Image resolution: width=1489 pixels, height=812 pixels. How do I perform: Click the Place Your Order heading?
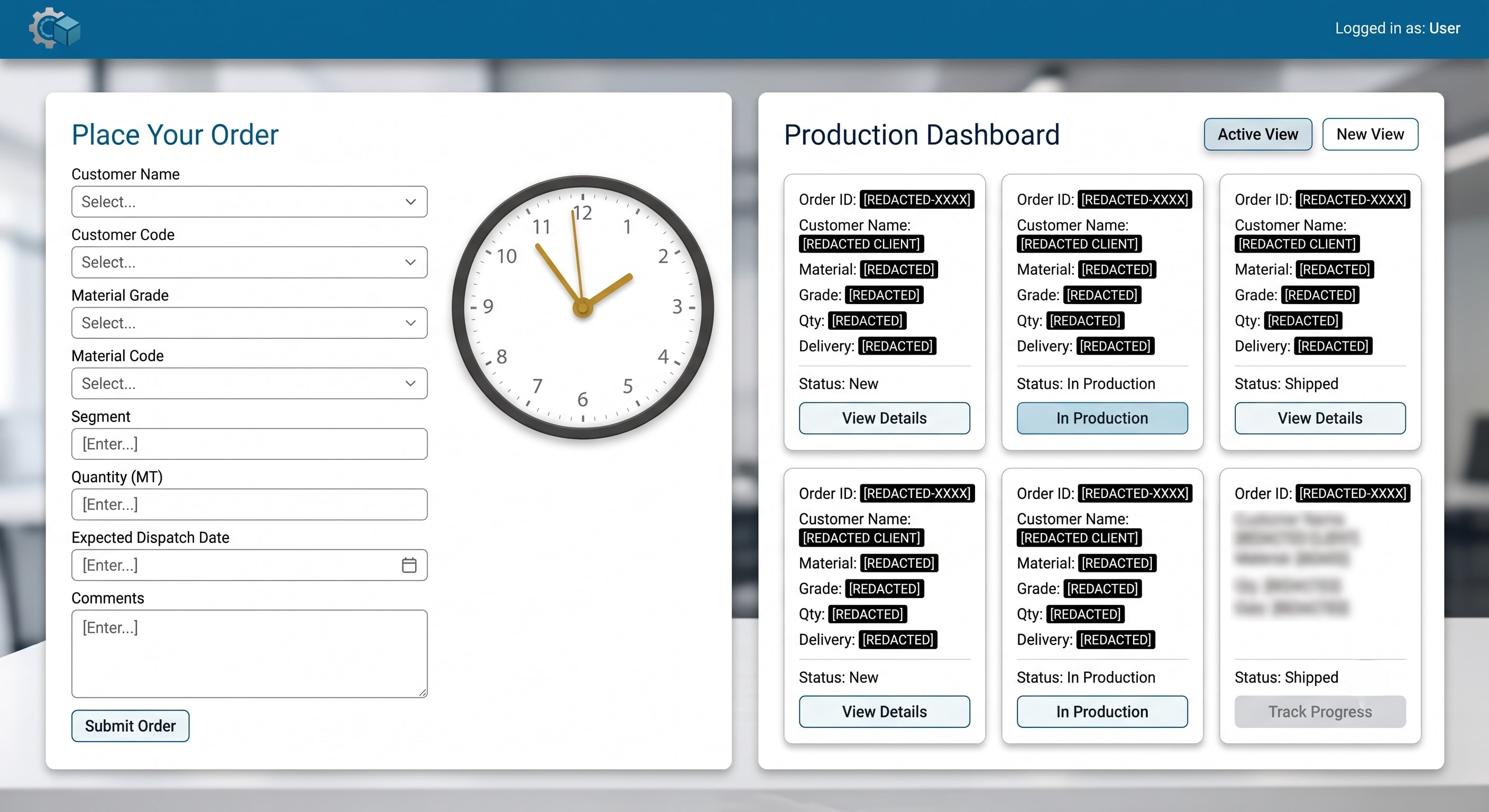coord(175,135)
